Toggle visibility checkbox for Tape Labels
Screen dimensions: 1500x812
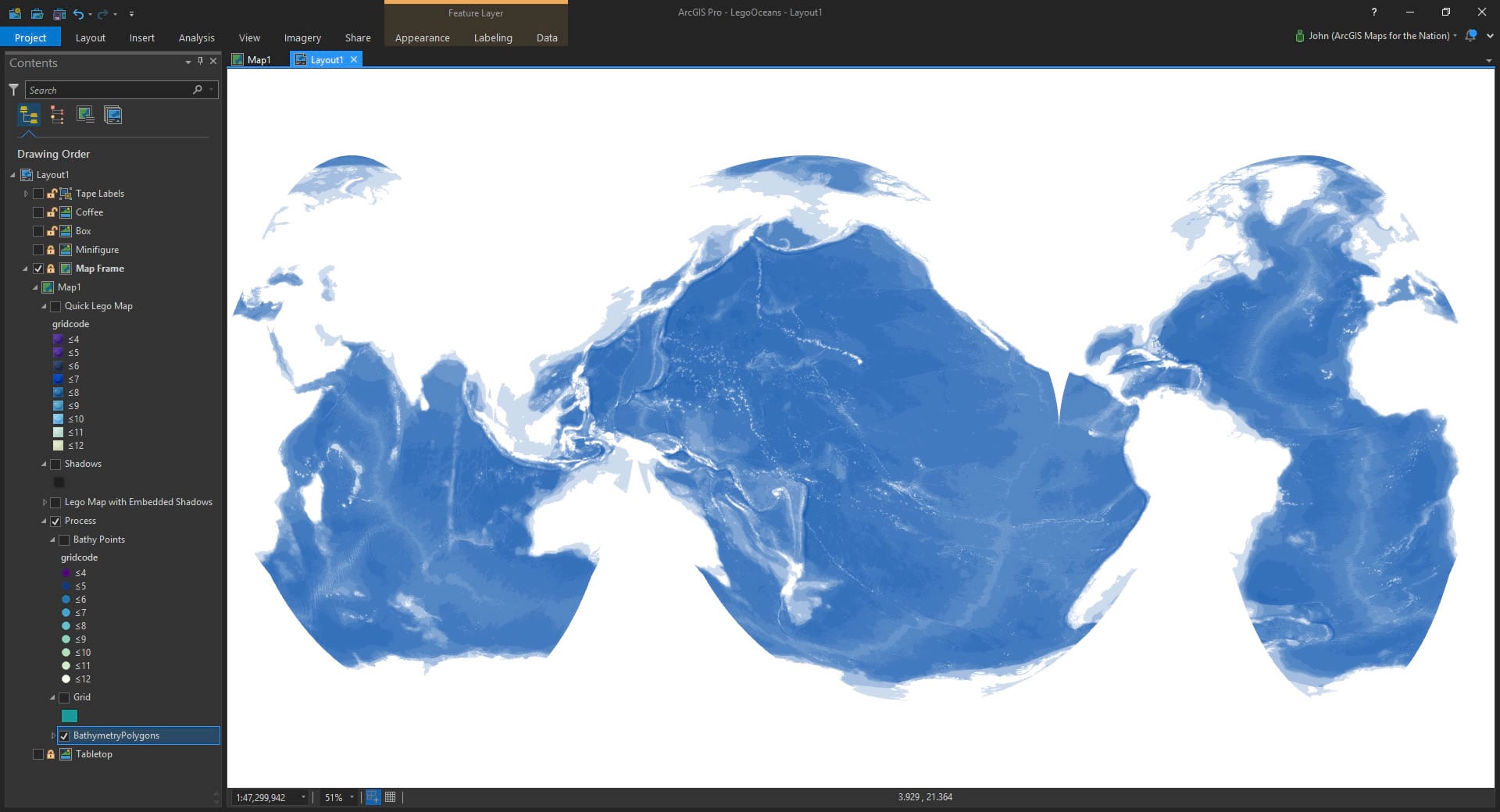tap(37, 194)
